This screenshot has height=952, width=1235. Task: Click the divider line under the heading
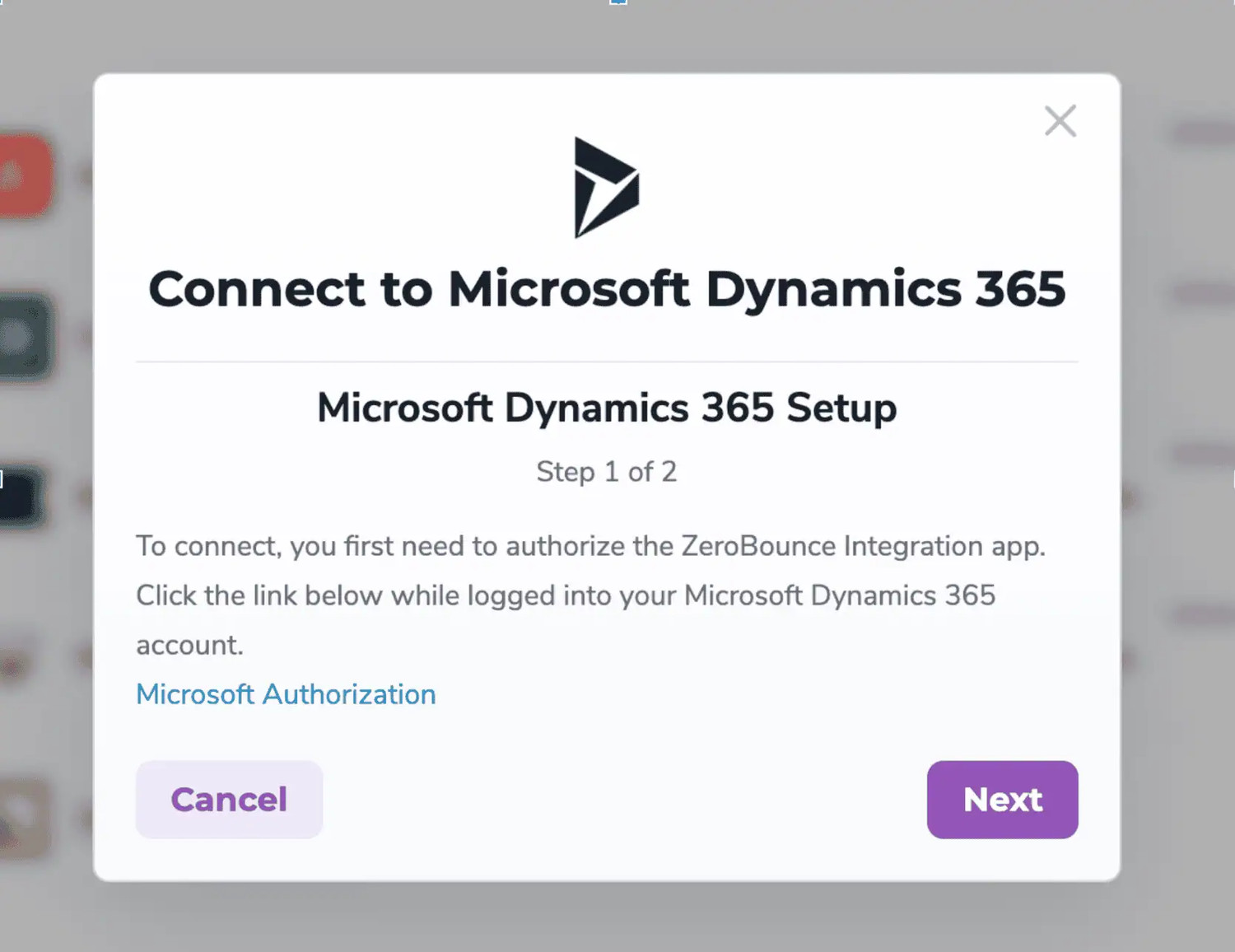pos(606,360)
